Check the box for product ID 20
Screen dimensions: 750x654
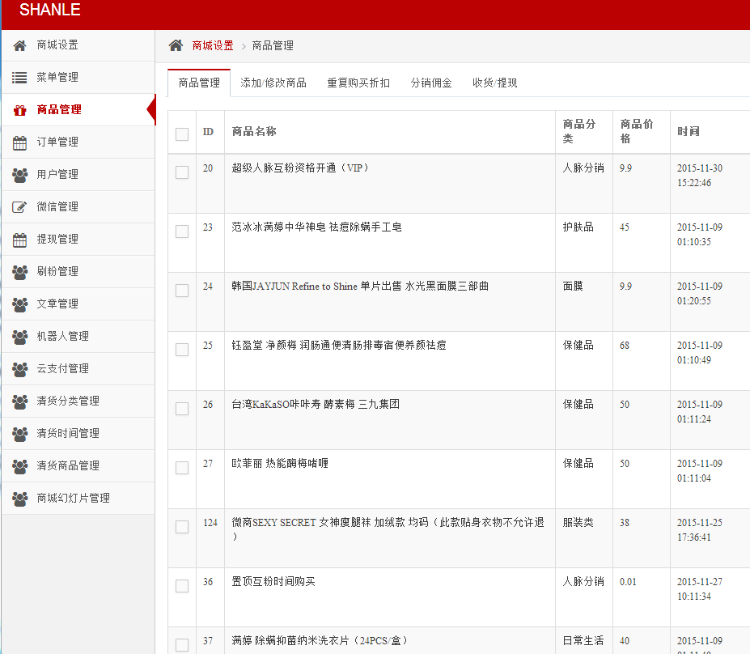pos(182,172)
